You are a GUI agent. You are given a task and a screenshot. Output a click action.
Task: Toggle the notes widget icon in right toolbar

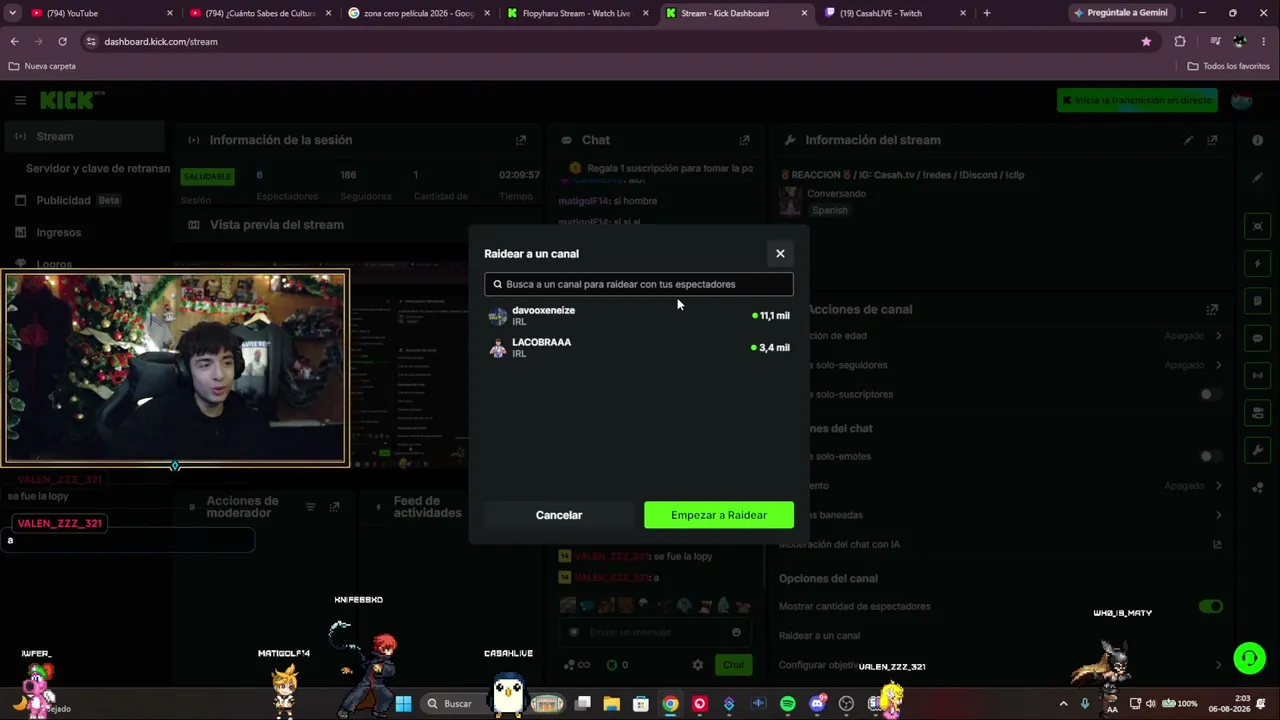1258,301
